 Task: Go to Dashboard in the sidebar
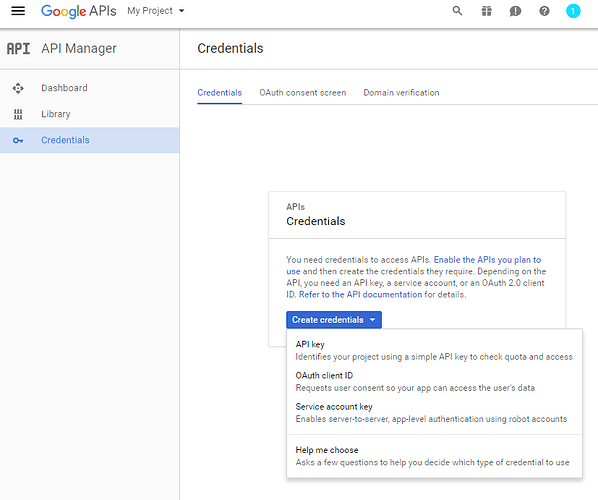coord(90,88)
